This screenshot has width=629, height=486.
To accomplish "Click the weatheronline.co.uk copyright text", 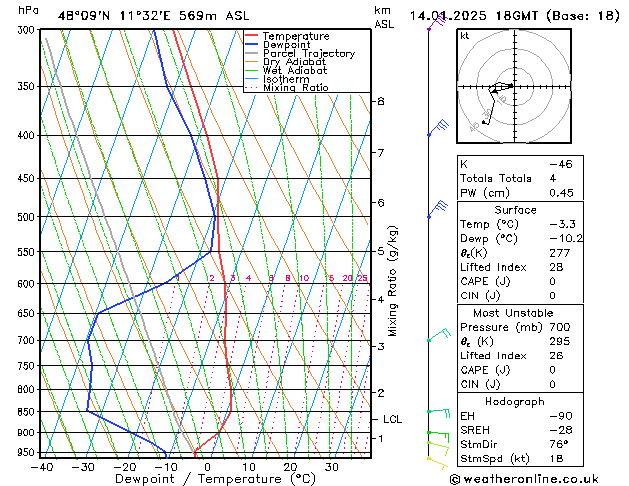I will (x=524, y=479).
